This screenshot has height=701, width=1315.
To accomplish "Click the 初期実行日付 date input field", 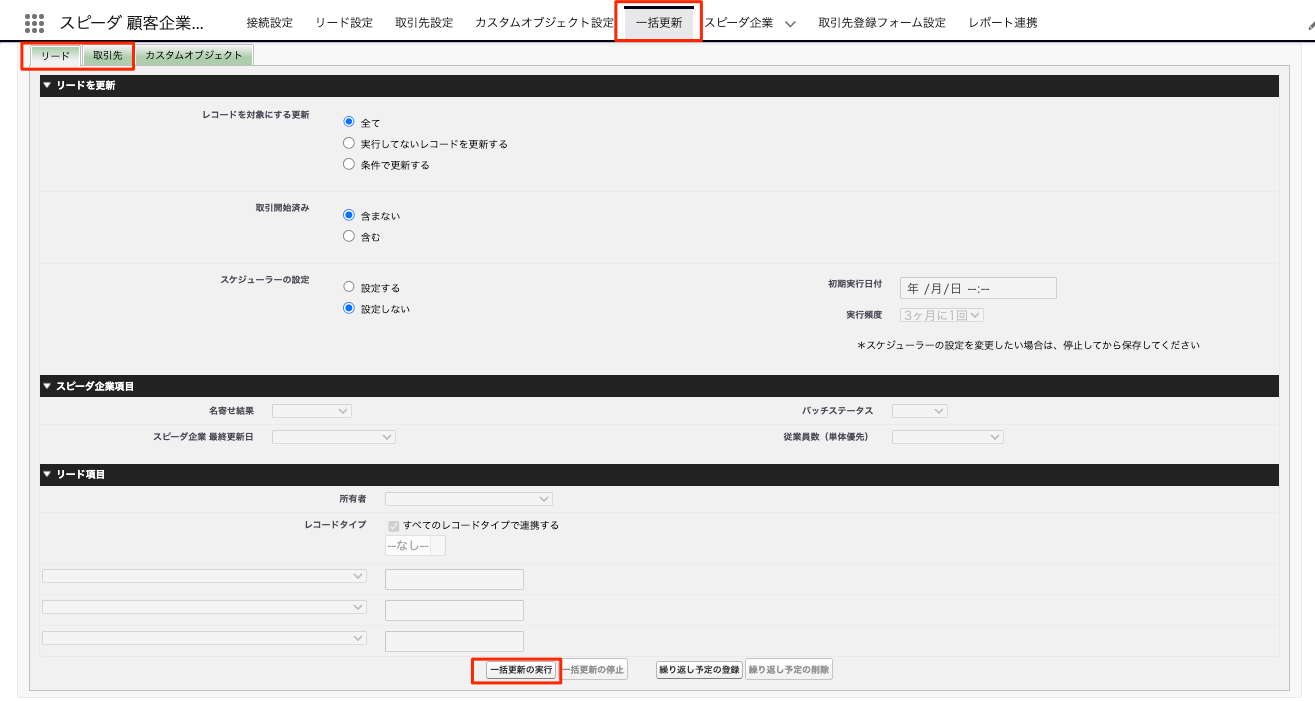I will [x=977, y=288].
